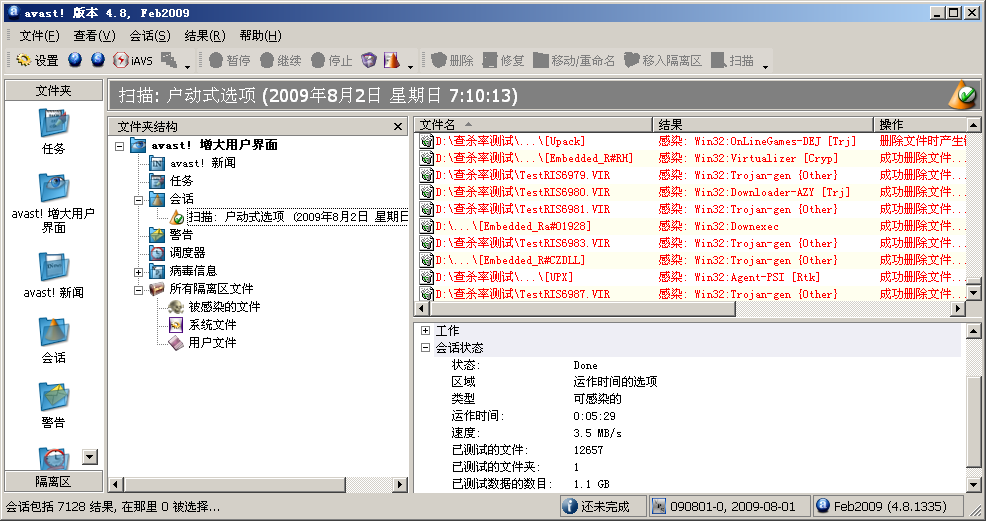This screenshot has width=986, height=521.
Task: Open the first toolbar overflow dropdown arrow
Action: click(187, 65)
